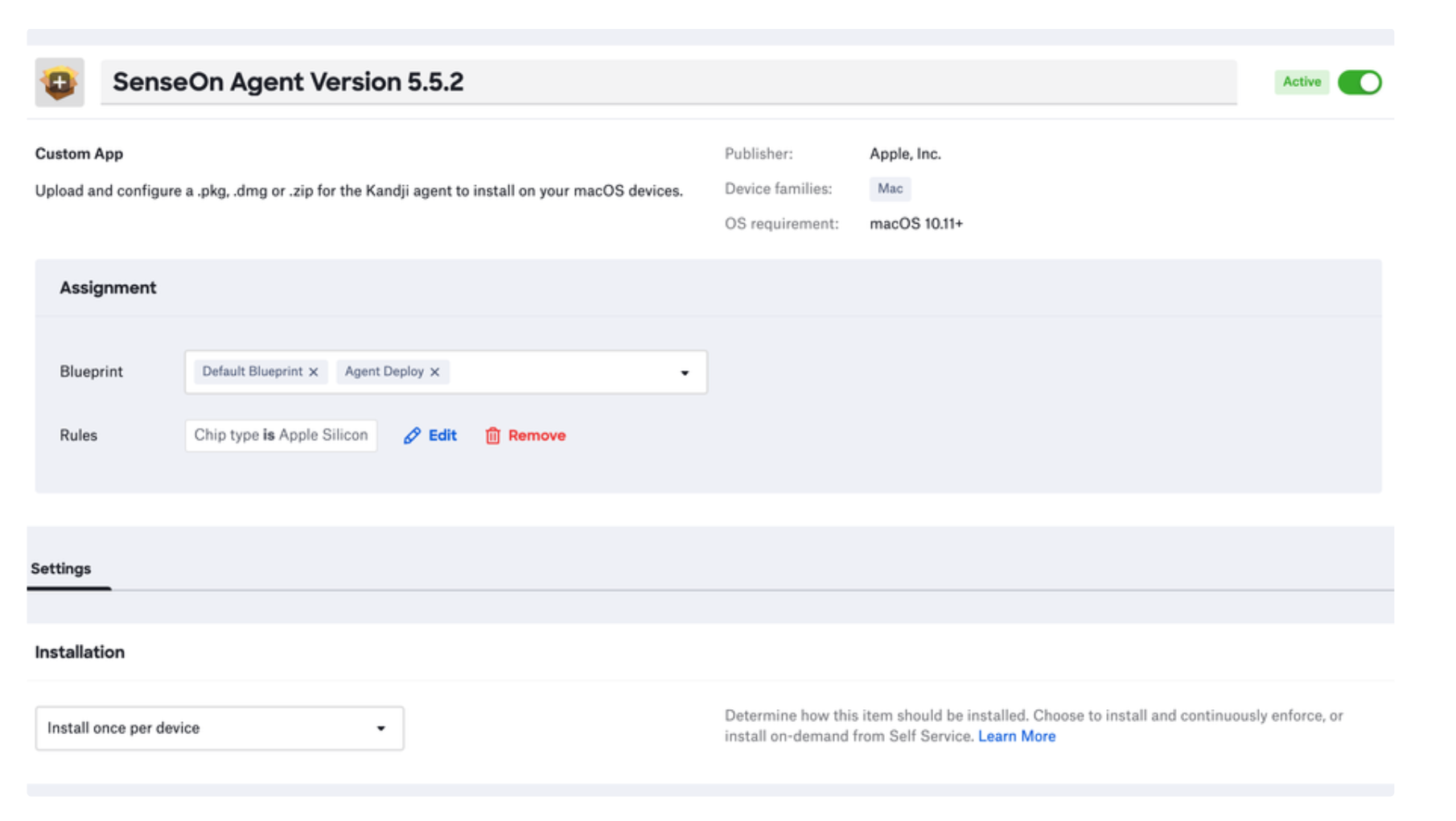Click the Apple, Inc. publisher value
The image size is (1456, 821).
pos(905,154)
